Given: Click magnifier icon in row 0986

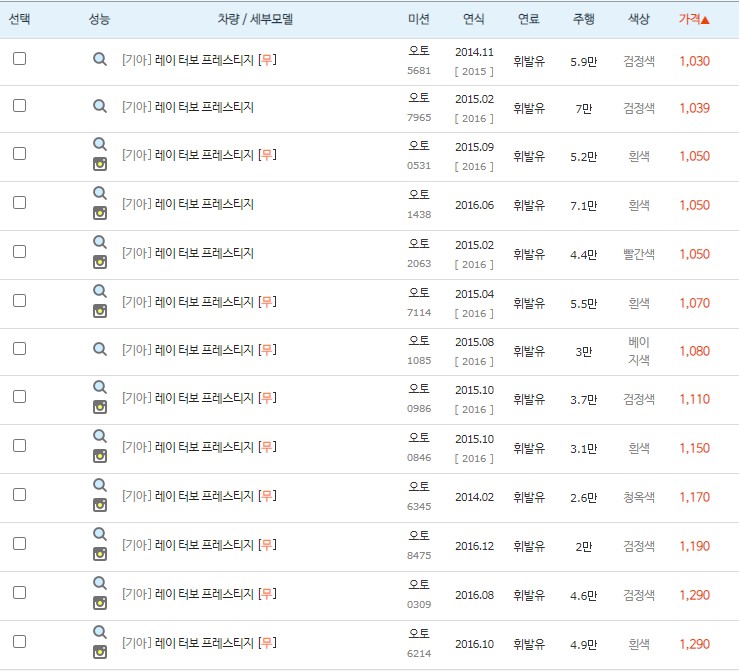Looking at the screenshot, I should 99,387.
